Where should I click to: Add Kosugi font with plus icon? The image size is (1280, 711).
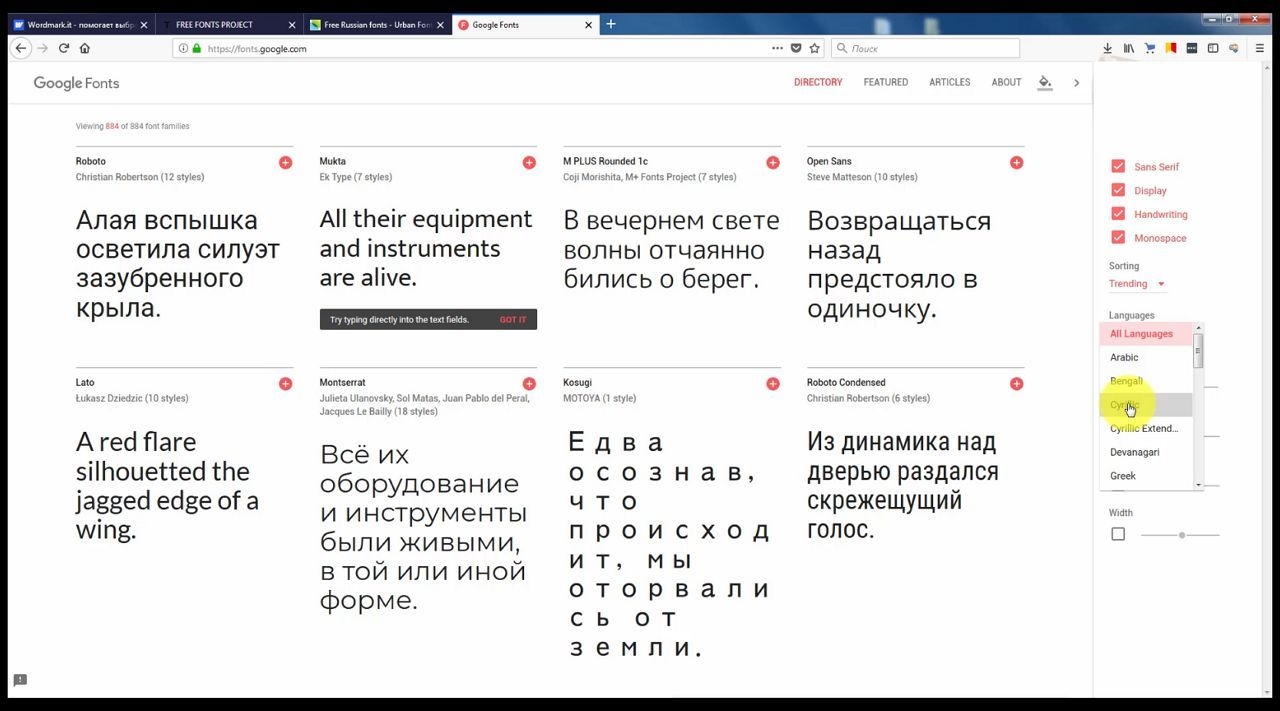[773, 383]
